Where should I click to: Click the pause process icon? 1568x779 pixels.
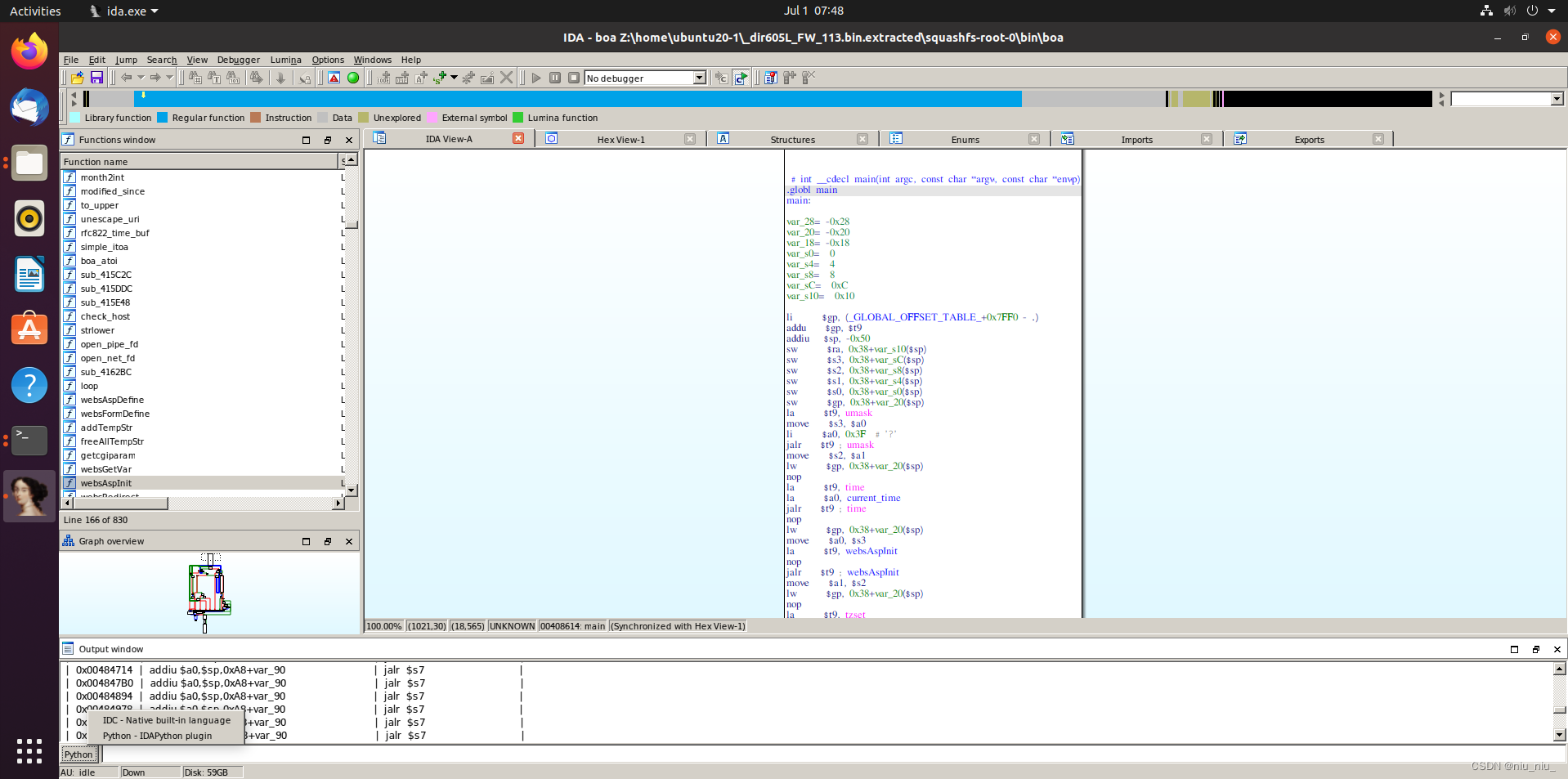click(x=555, y=78)
